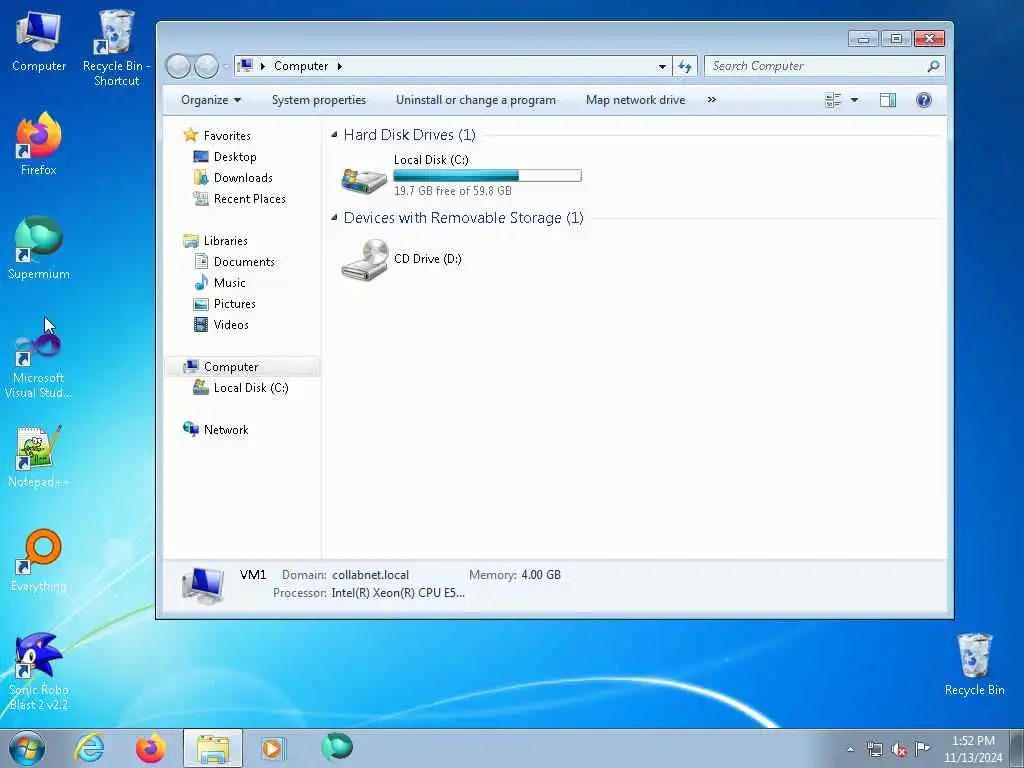Select Downloads in the navigation pane
The image size is (1024, 768).
[243, 178]
